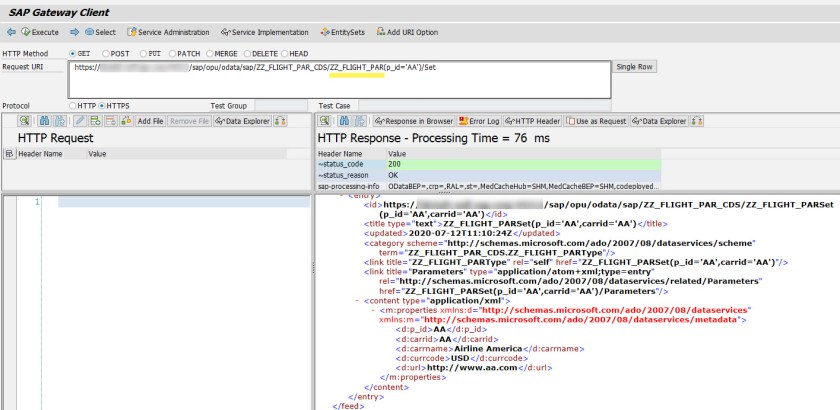Click the Single Row button
The height and width of the screenshot is (410, 840).
(x=635, y=67)
